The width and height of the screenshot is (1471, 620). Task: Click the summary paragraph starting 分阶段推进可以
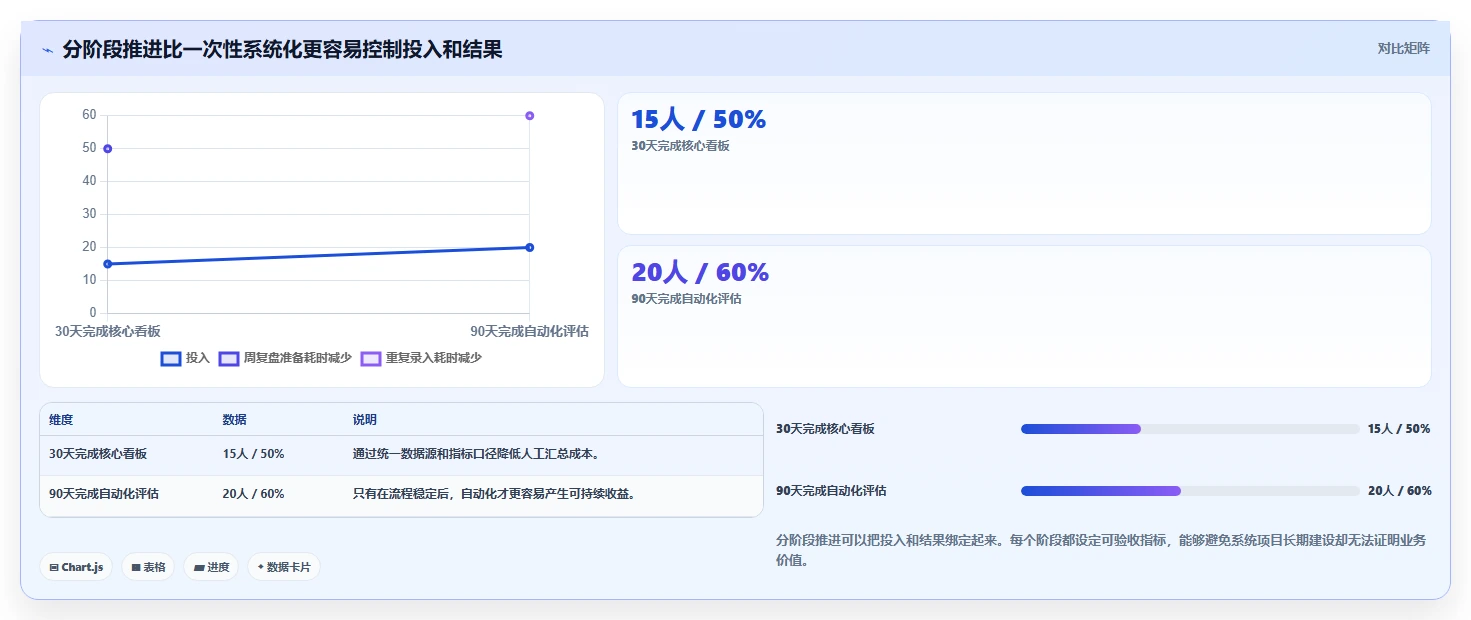1101,550
